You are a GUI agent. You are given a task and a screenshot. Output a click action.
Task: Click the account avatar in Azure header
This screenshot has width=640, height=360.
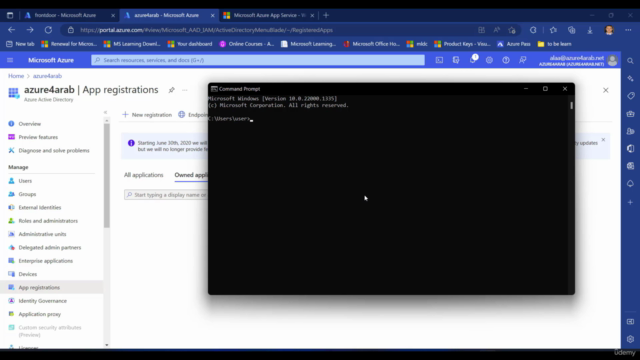(612, 60)
